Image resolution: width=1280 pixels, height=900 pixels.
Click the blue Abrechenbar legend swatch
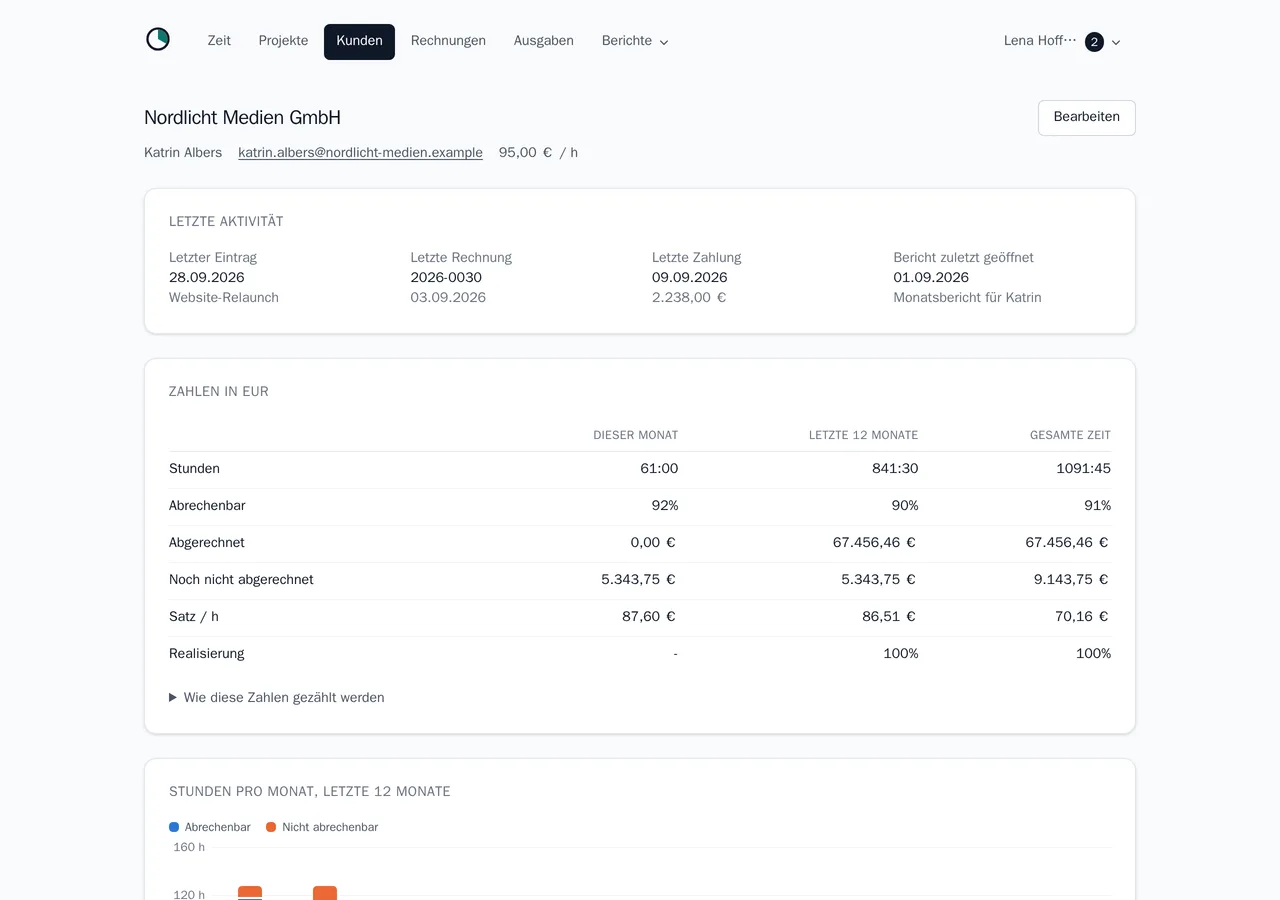tap(174, 827)
